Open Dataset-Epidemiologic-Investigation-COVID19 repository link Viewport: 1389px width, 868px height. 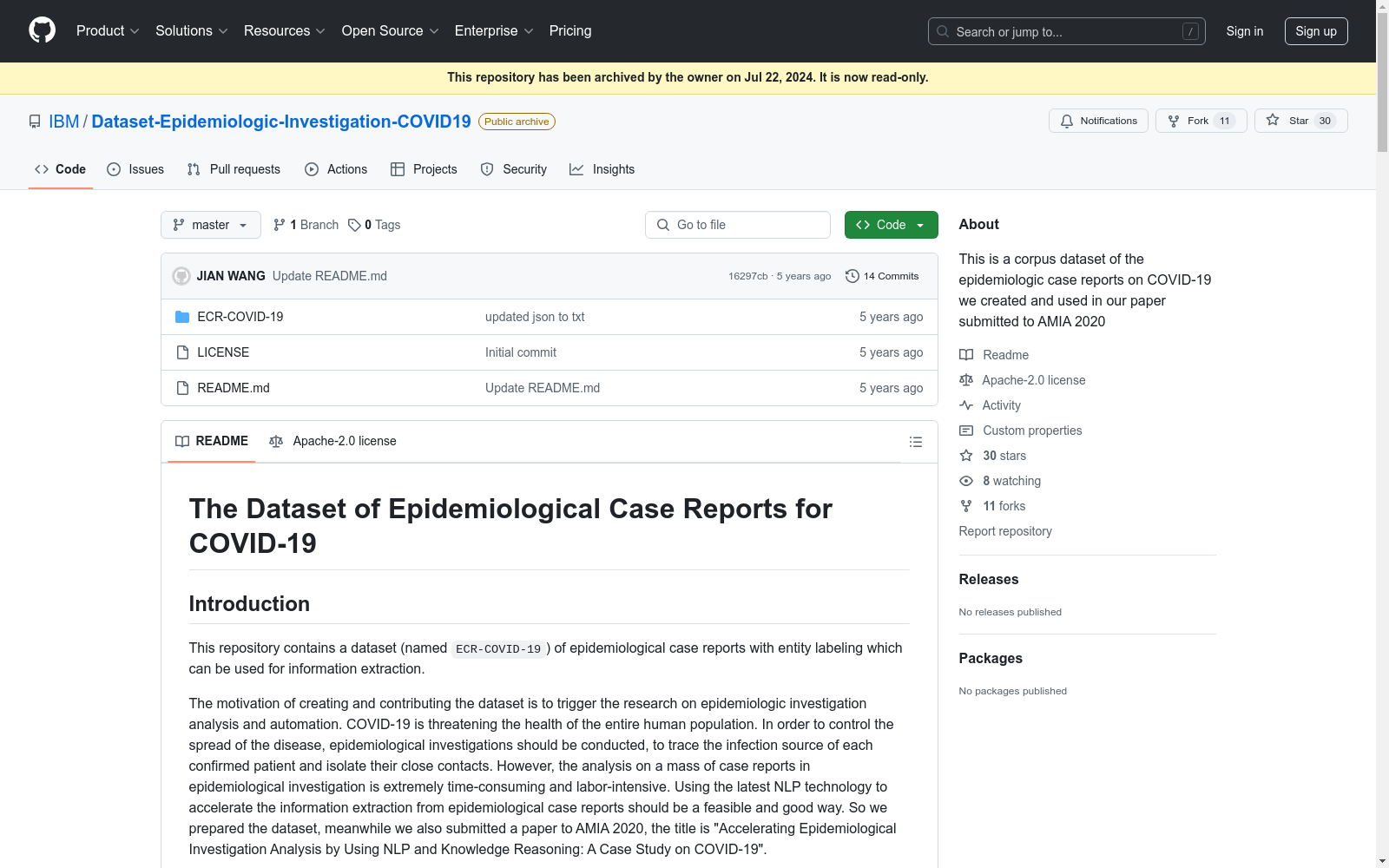[x=281, y=122]
